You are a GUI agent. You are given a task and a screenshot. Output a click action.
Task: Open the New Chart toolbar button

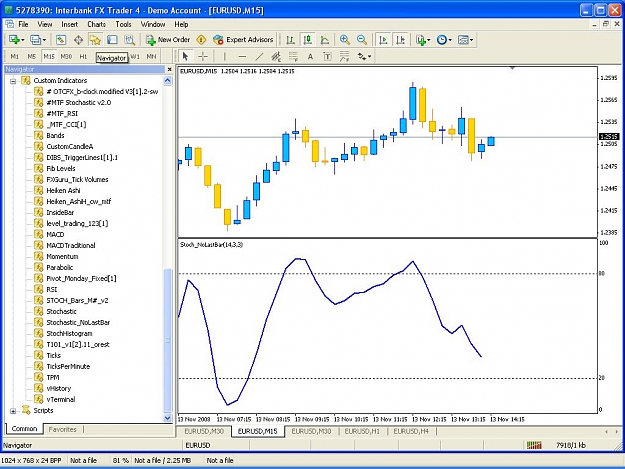coord(16,40)
